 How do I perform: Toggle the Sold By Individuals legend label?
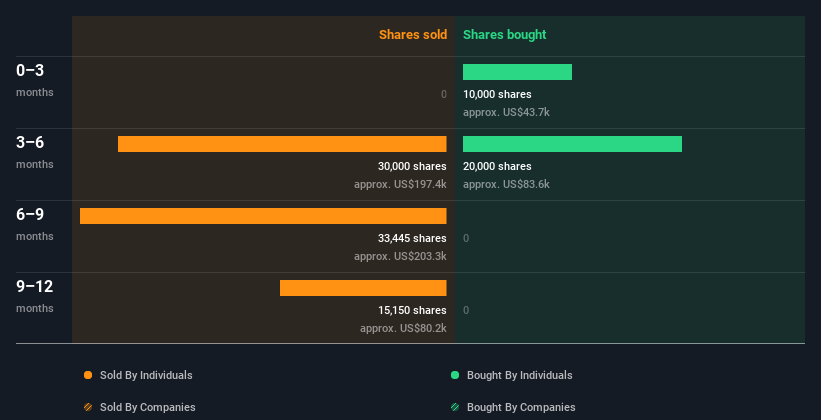coord(146,375)
